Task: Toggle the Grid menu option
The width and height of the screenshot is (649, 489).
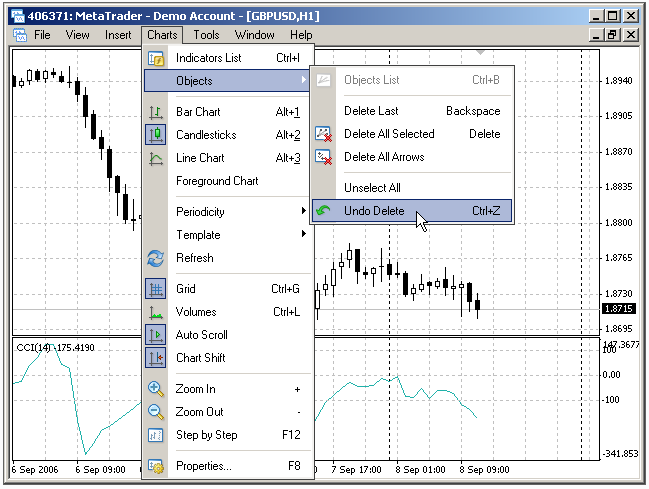Action: (x=228, y=289)
